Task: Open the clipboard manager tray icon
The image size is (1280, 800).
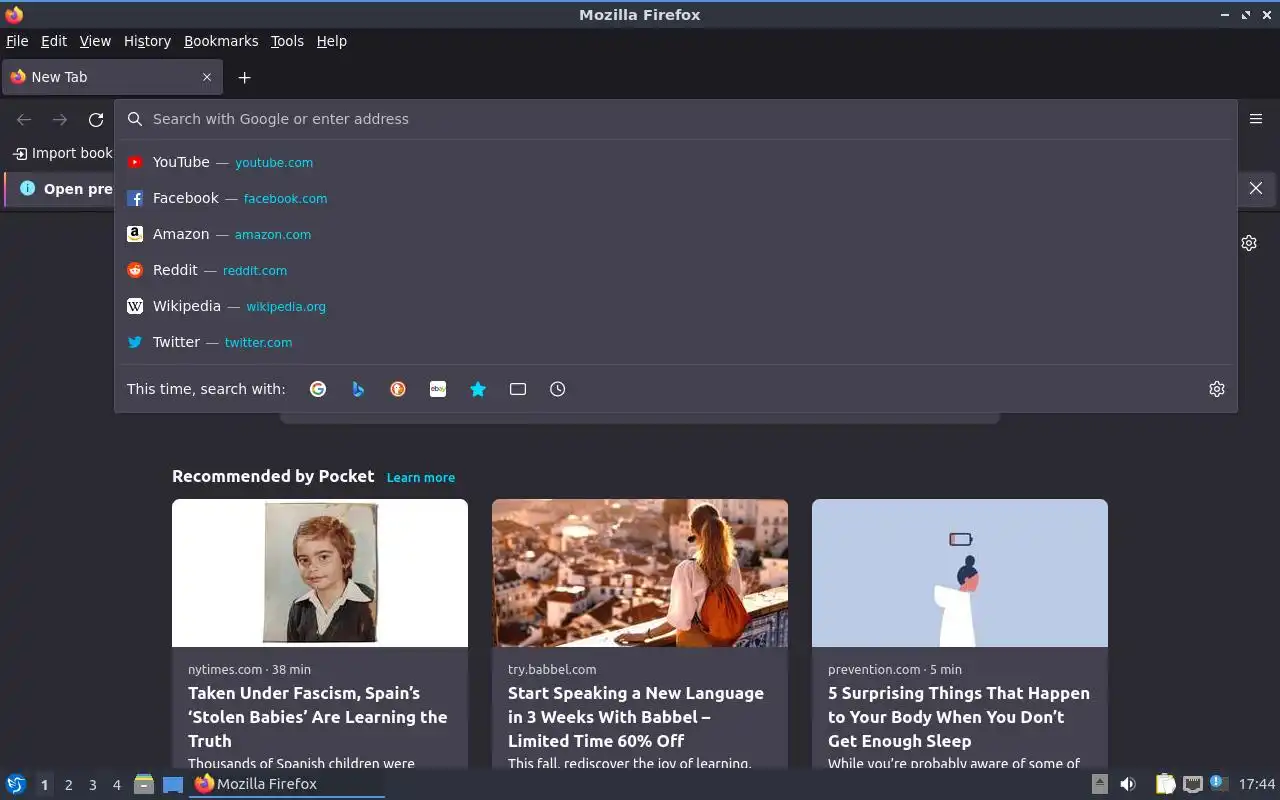Action: pos(1166,784)
